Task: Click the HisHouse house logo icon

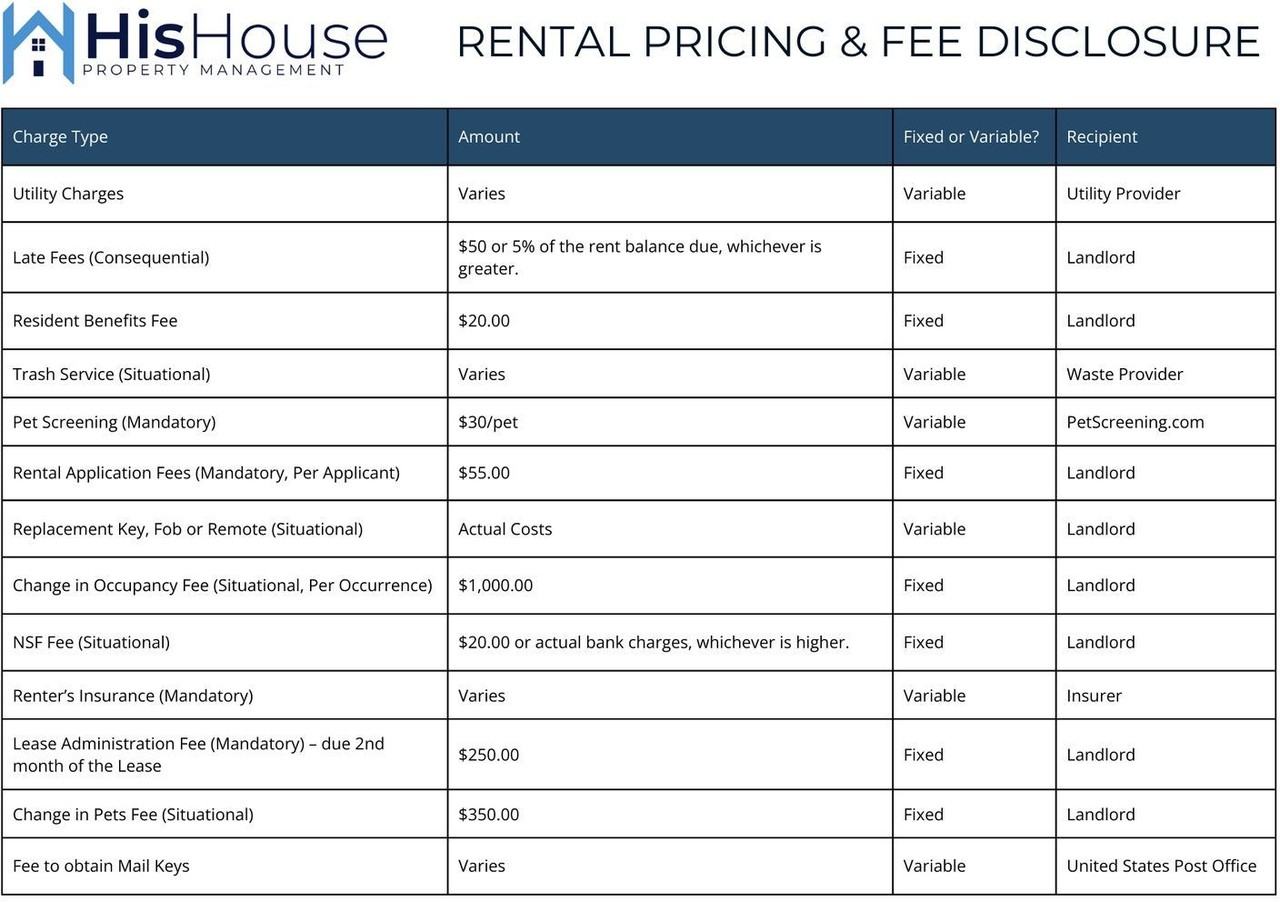Action: tap(39, 43)
